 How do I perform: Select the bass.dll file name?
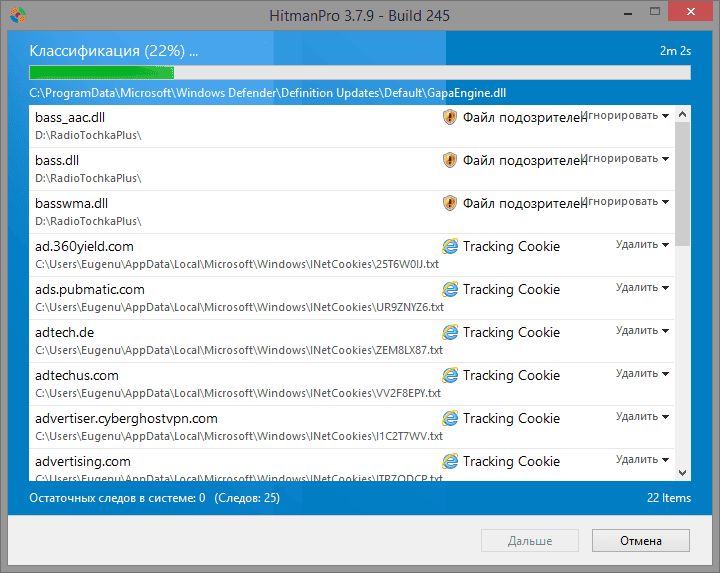coord(57,160)
